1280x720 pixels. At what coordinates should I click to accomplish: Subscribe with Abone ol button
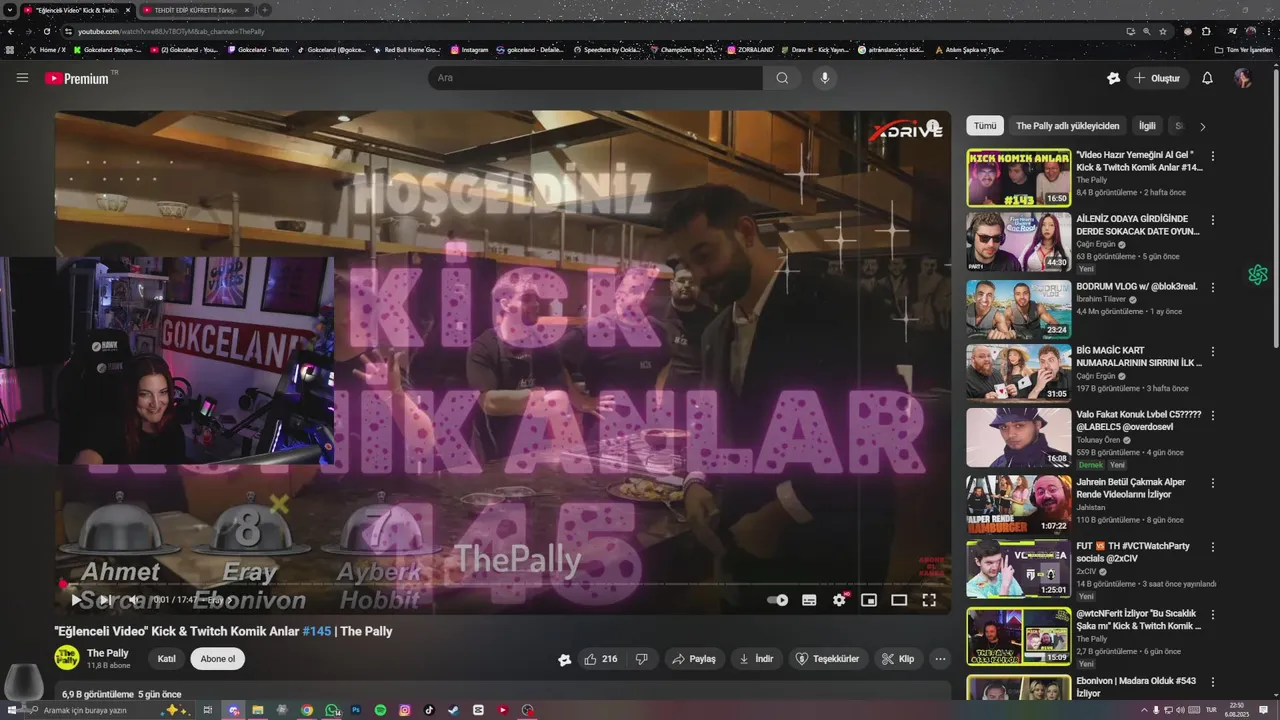(218, 659)
